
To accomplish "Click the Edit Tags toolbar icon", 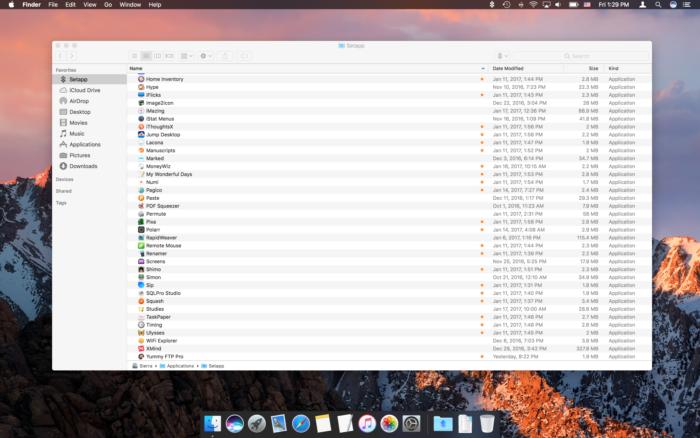I will [245, 56].
